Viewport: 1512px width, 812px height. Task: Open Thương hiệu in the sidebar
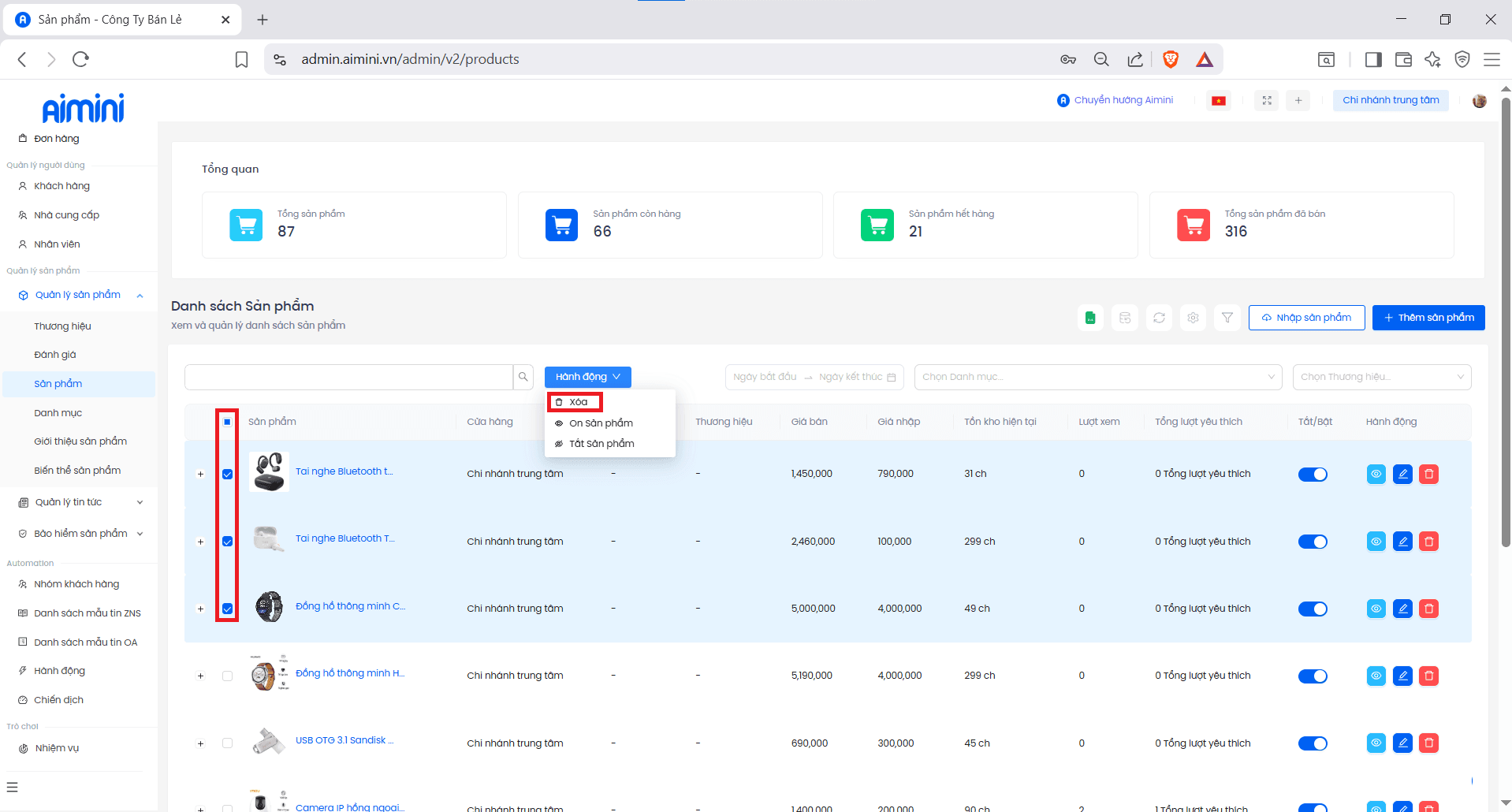point(62,326)
